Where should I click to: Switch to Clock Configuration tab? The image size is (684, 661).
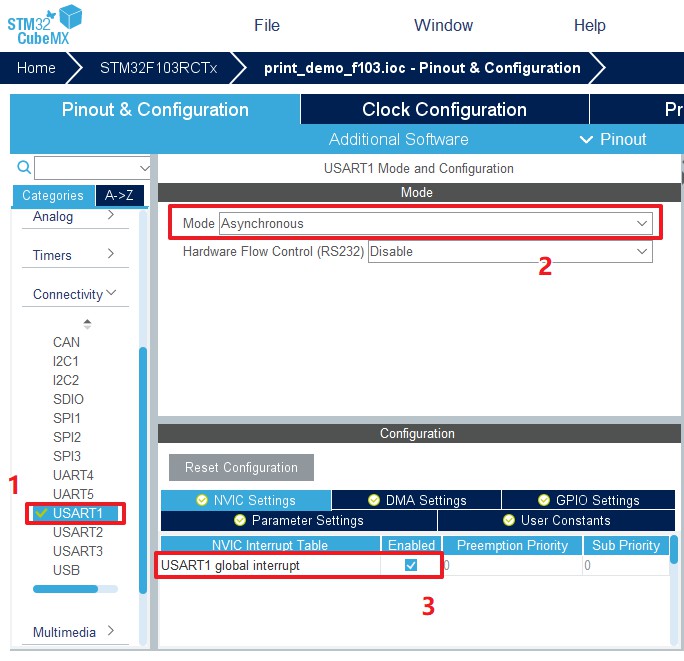(x=444, y=109)
